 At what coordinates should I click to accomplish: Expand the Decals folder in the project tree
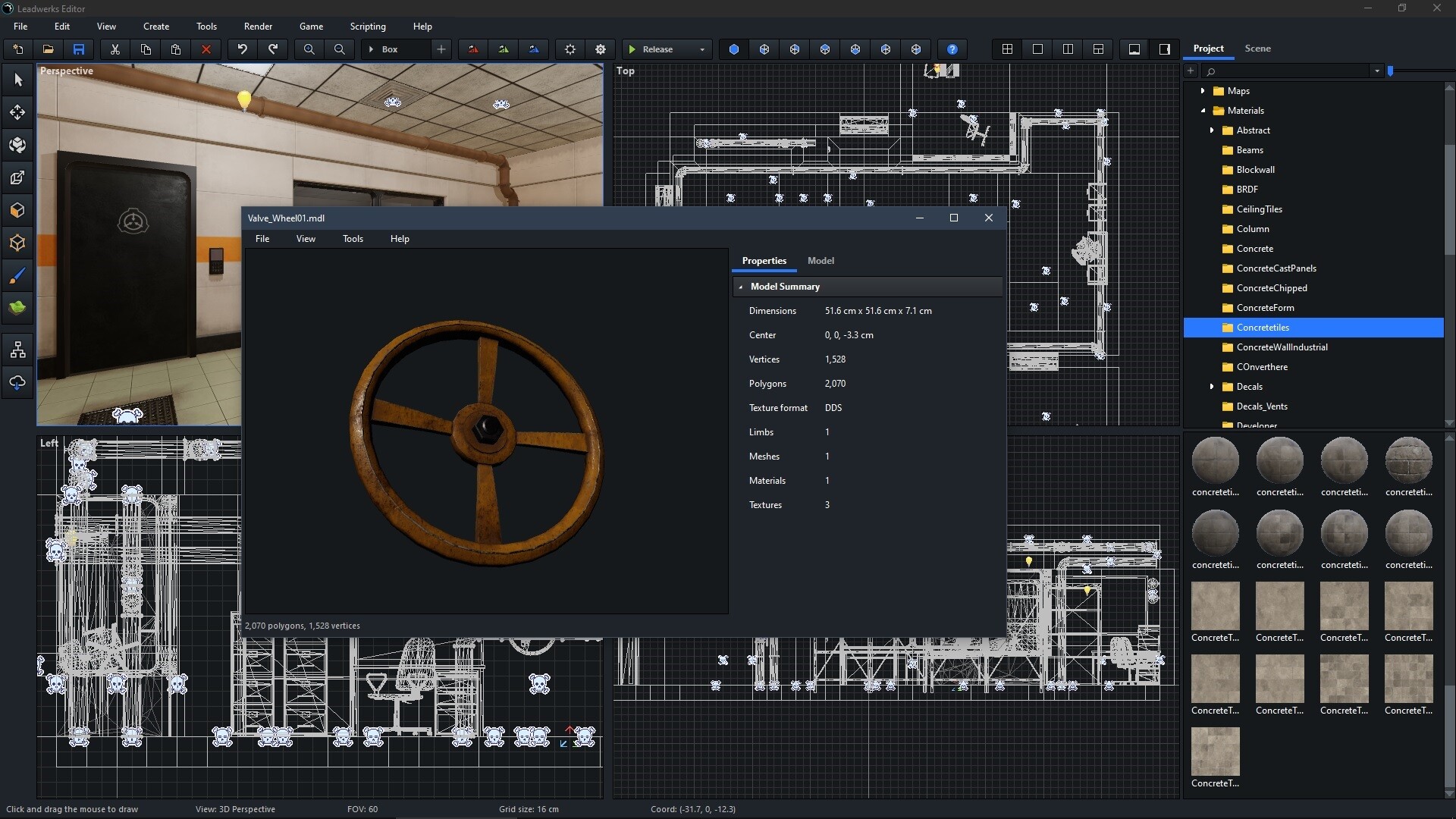[1212, 387]
